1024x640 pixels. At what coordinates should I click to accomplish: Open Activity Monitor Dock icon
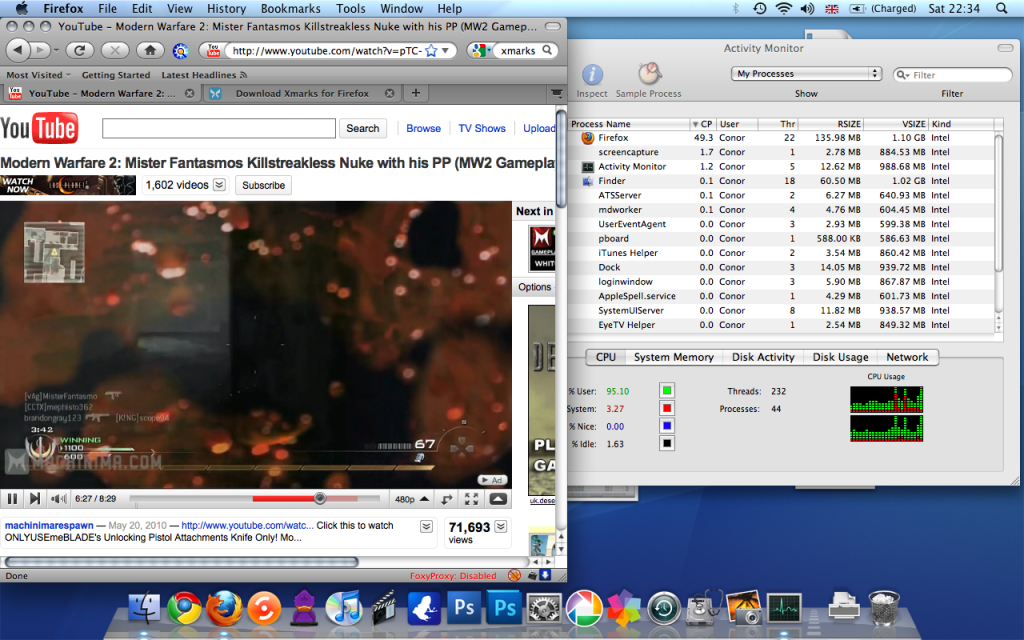784,609
